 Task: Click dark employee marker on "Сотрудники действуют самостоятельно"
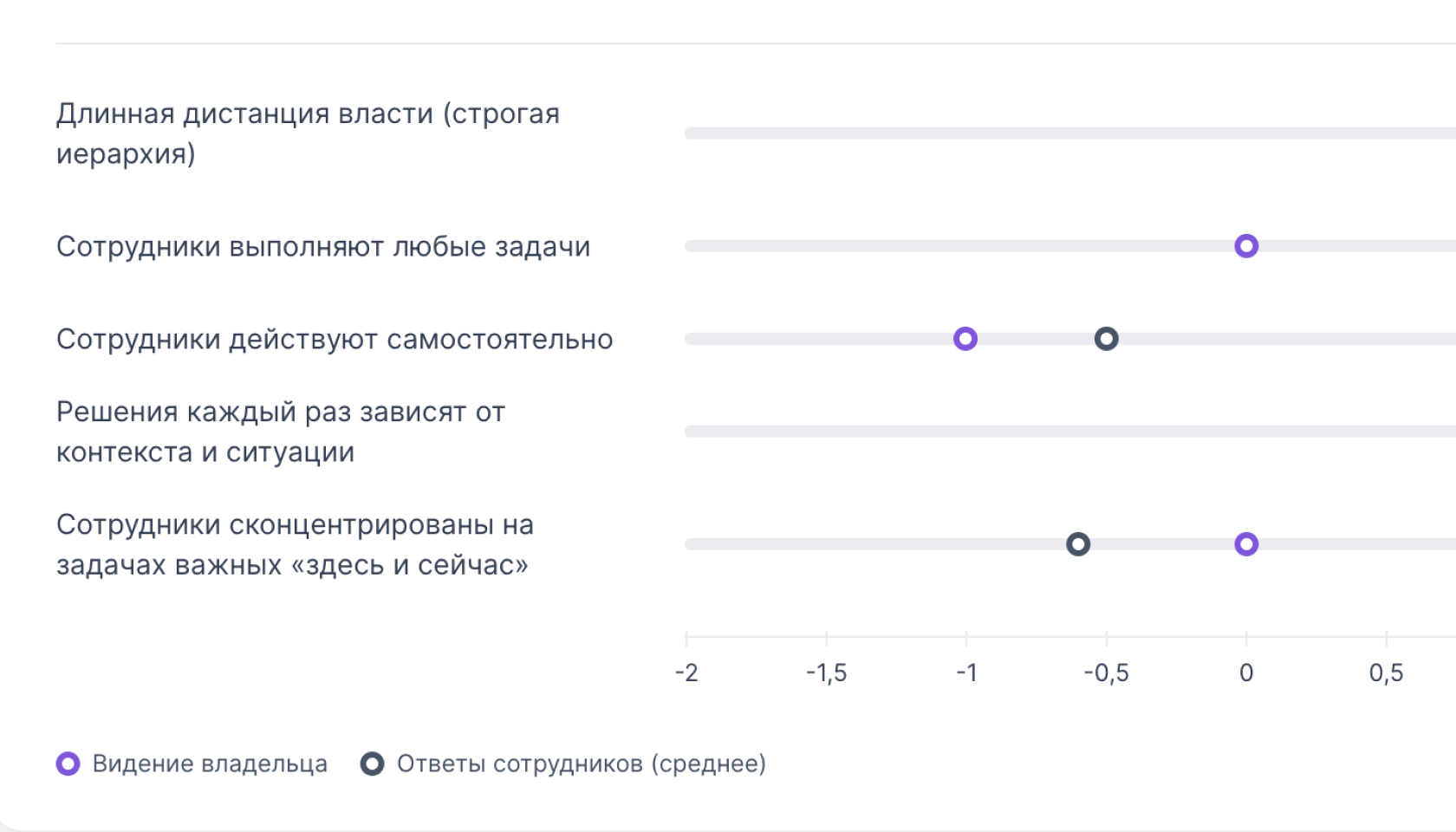coord(1106,339)
